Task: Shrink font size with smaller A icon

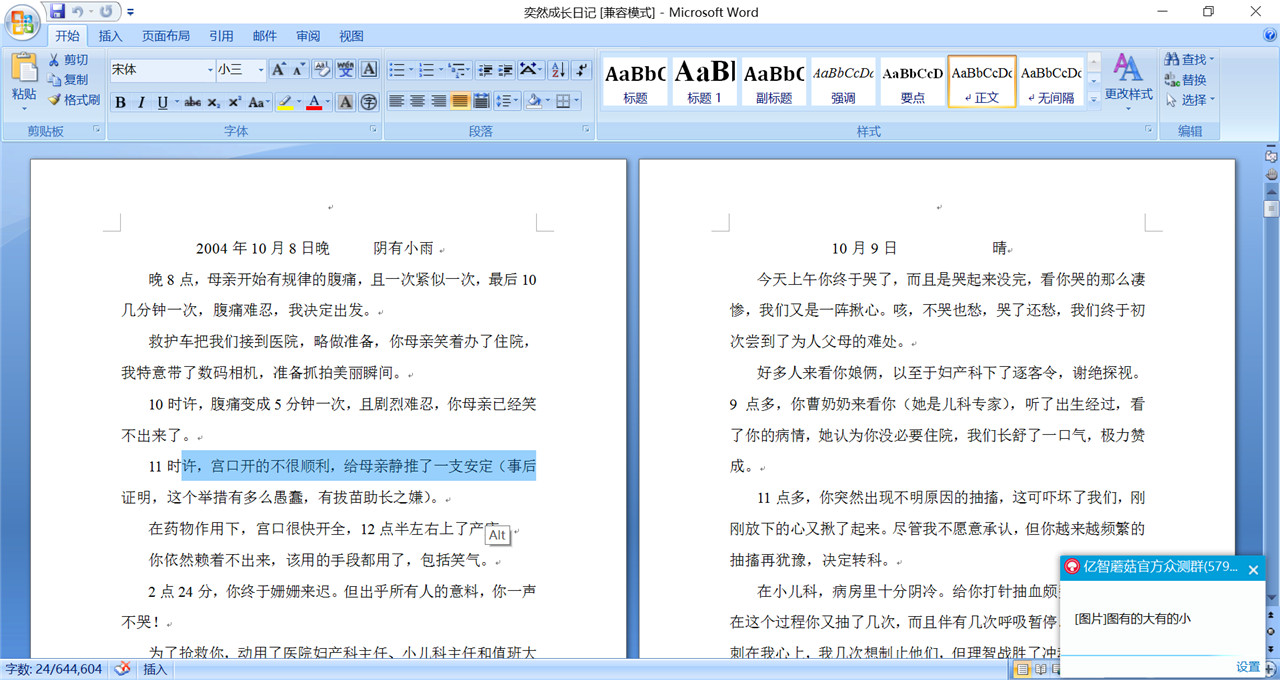Action: [298, 70]
